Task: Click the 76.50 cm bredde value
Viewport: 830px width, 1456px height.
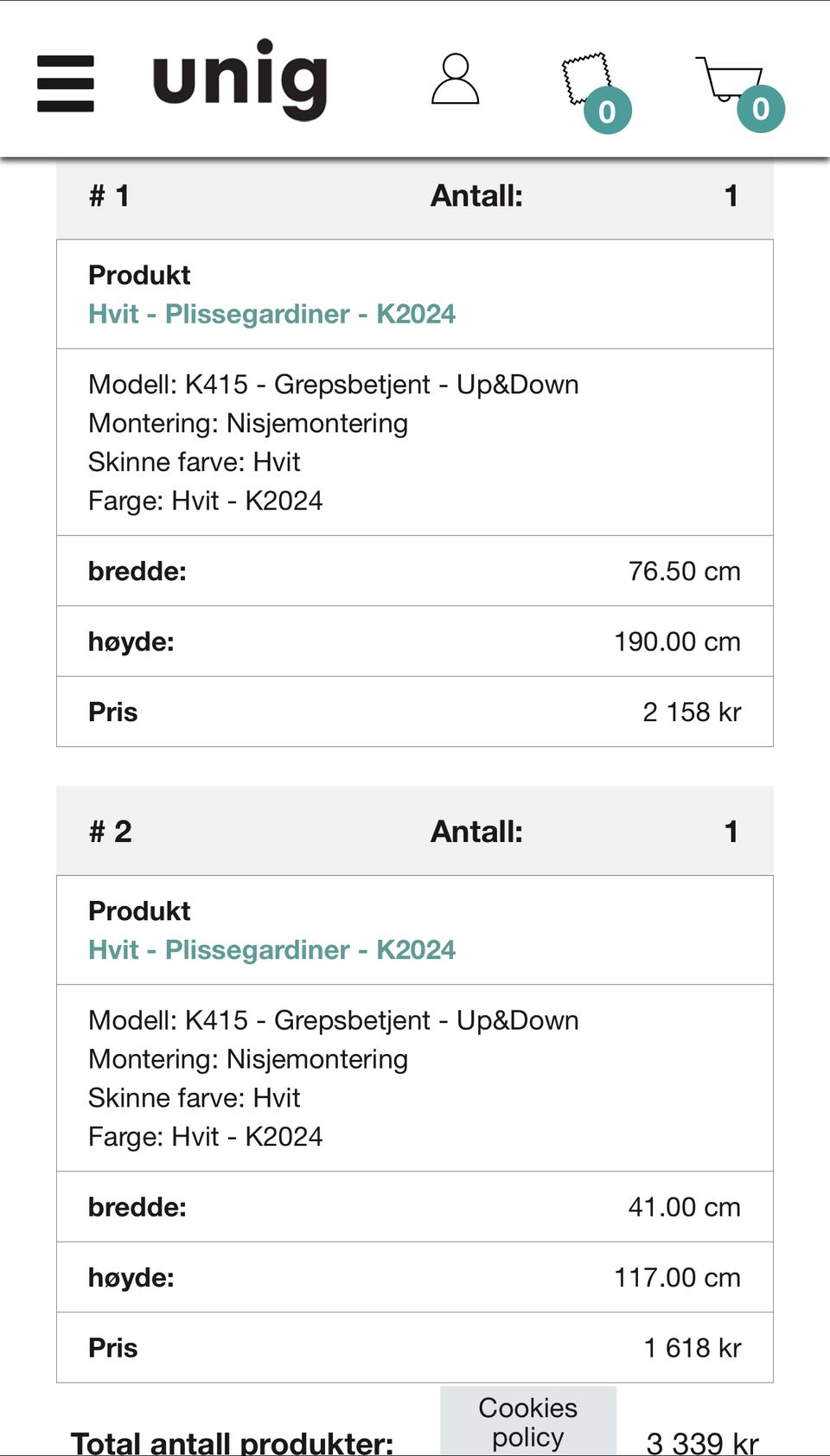Action: tap(684, 571)
